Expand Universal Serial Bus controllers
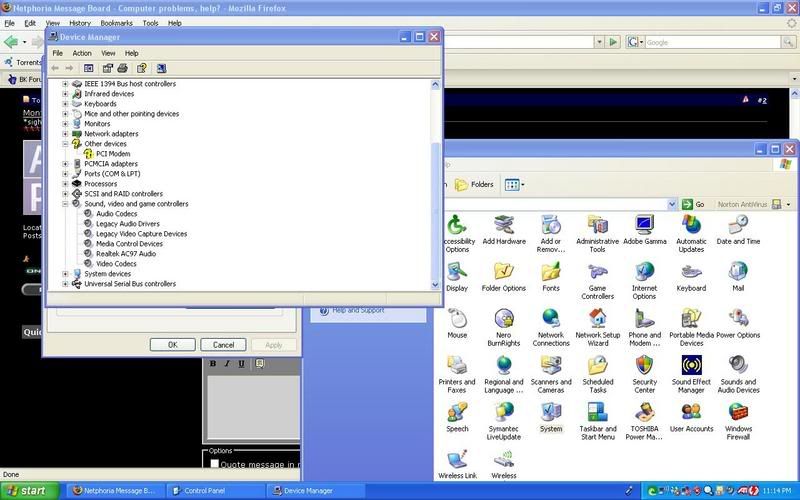 click(x=65, y=284)
